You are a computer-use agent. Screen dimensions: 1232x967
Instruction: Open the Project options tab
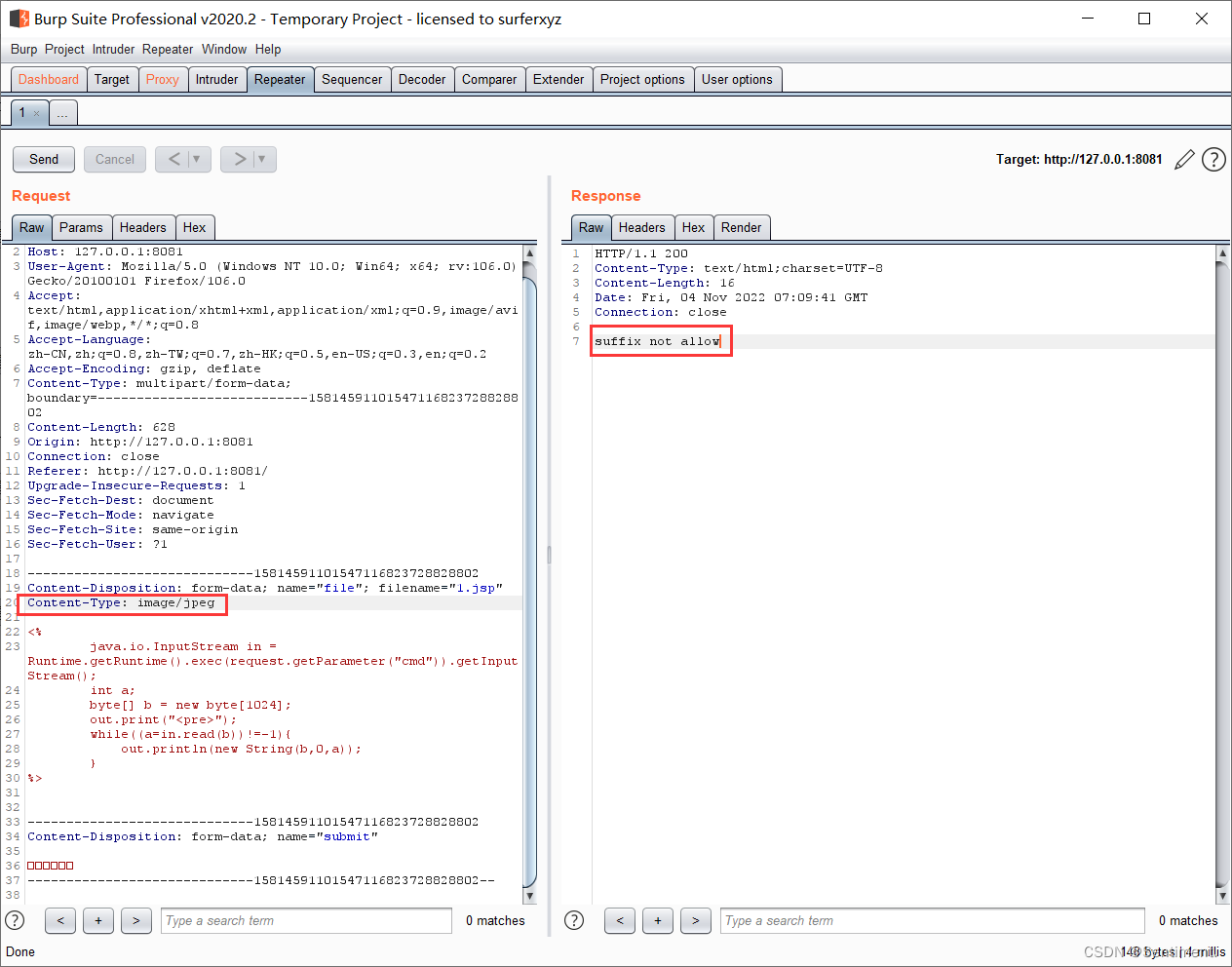tap(642, 79)
